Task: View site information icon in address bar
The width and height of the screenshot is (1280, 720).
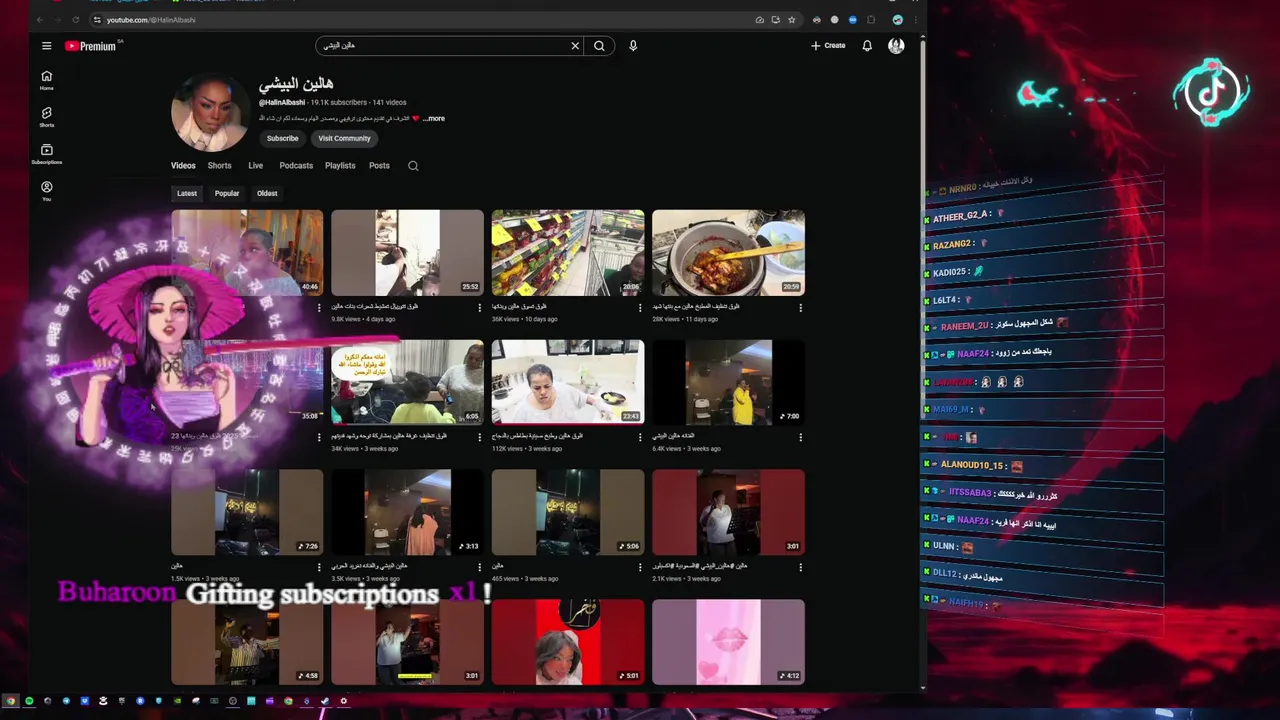Action: [97, 20]
